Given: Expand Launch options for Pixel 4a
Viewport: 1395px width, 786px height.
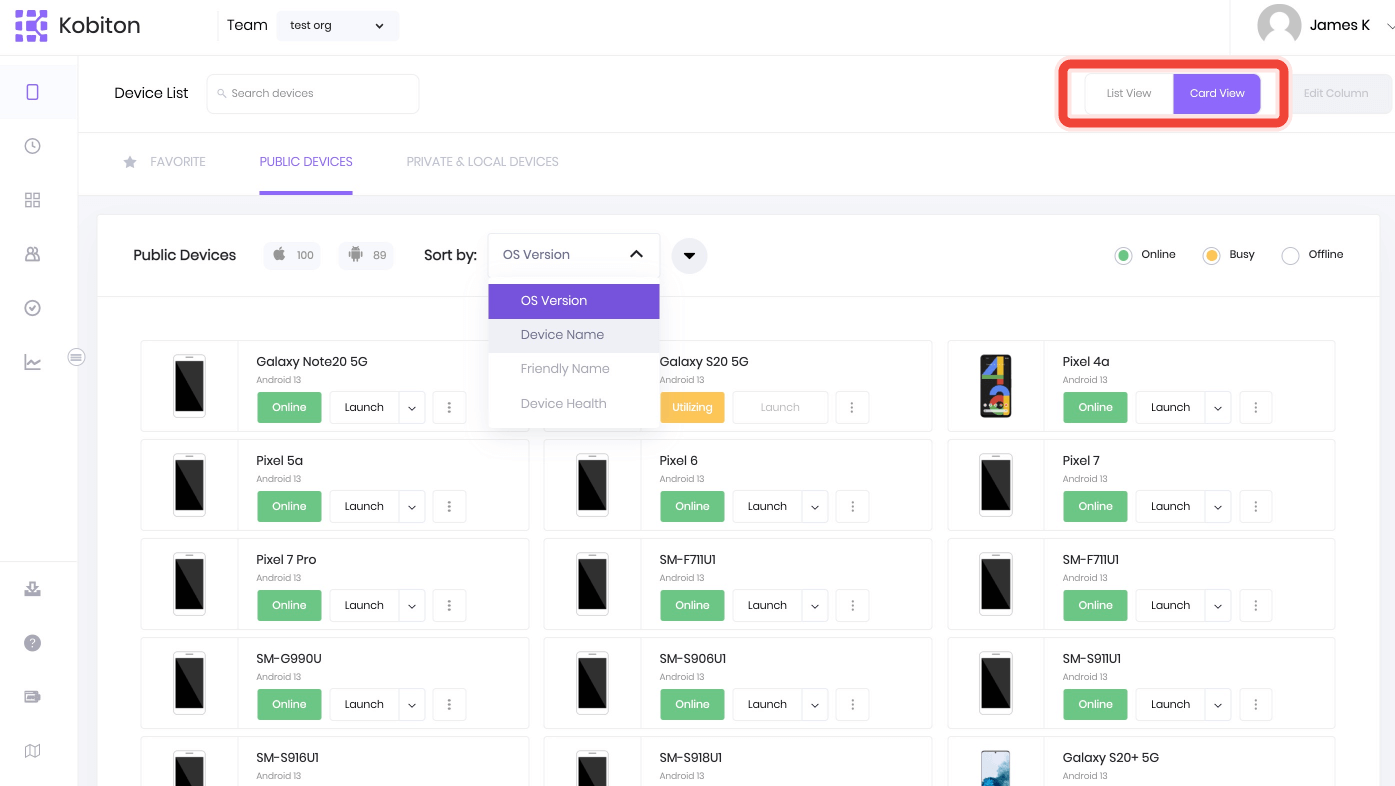Looking at the screenshot, I should tap(1218, 407).
